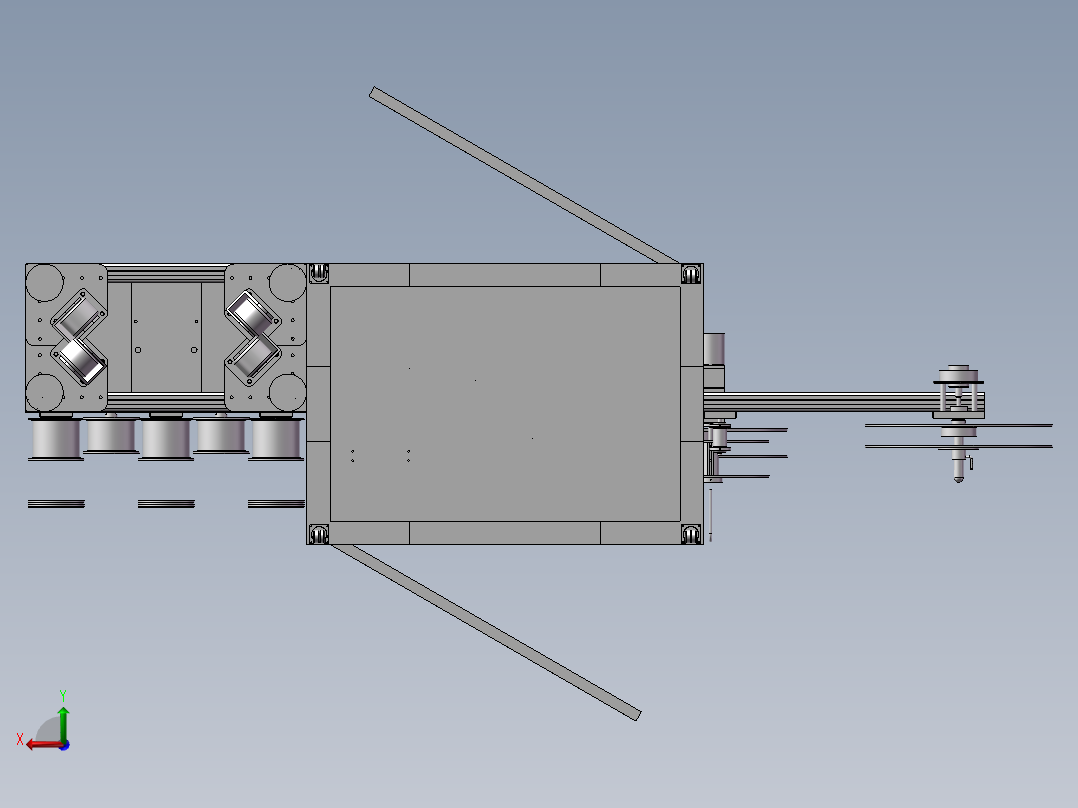Click the blue Z axis ball of triad

tap(64, 745)
